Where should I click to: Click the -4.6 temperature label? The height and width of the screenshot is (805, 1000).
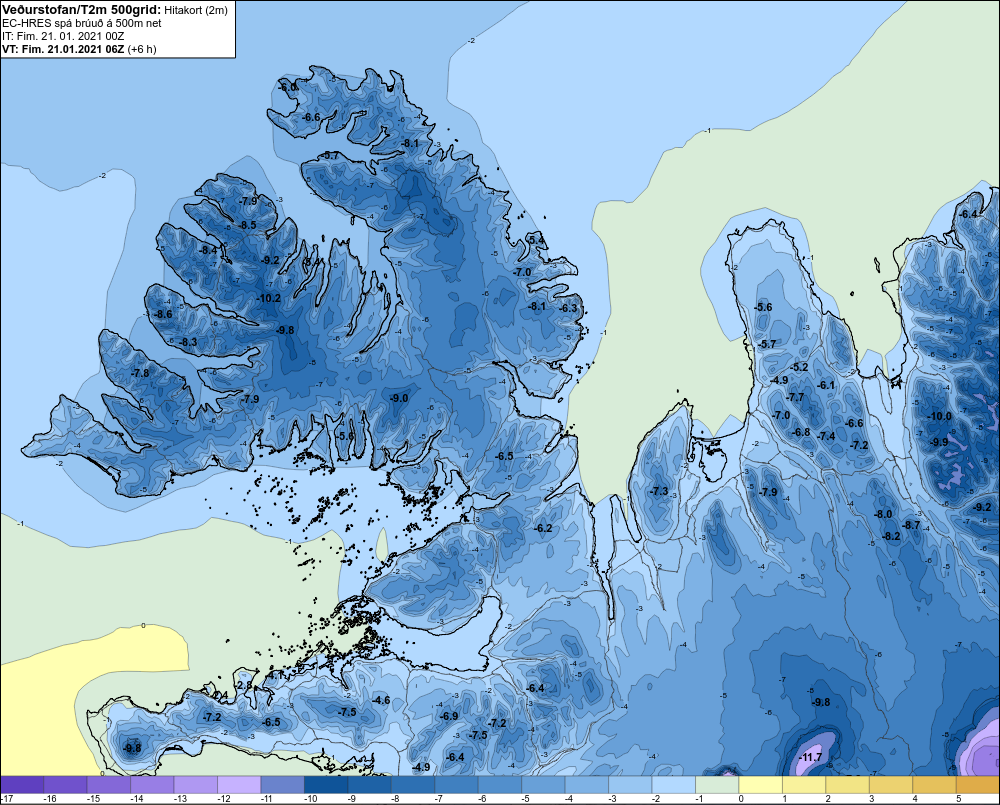click(x=381, y=700)
